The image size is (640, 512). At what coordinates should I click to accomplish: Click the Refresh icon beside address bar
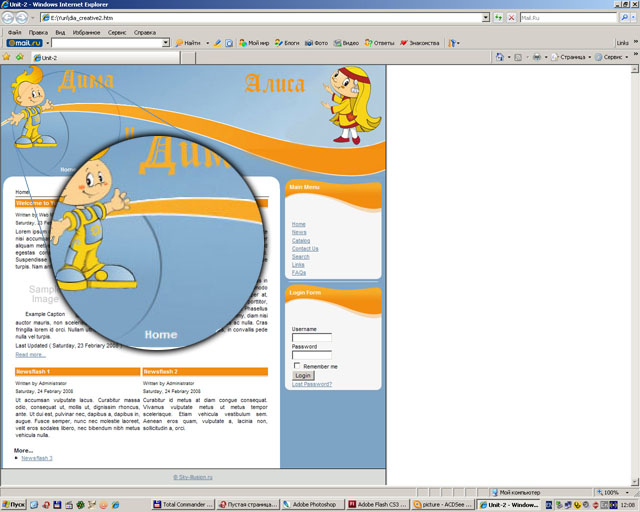[x=498, y=18]
